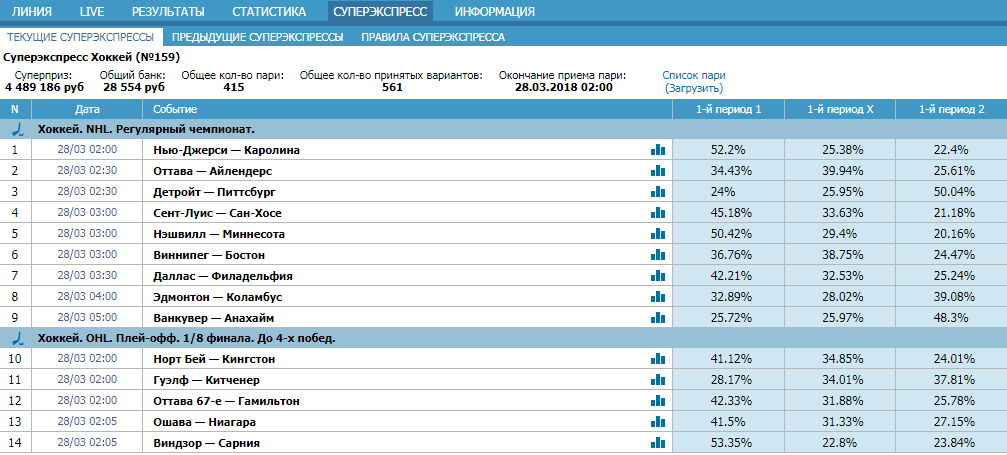Image resolution: width=1007 pixels, height=455 pixels.
Task: Open statistics icon for Норт Бей — Кингстон
Action: pos(658,359)
